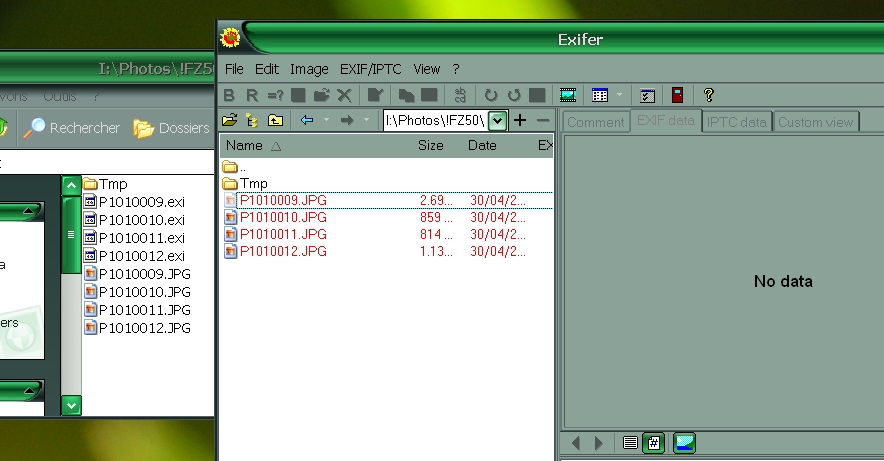Click the folder tree icon in navigation bar
Image resolution: width=884 pixels, height=461 pixels.
click(x=251, y=120)
